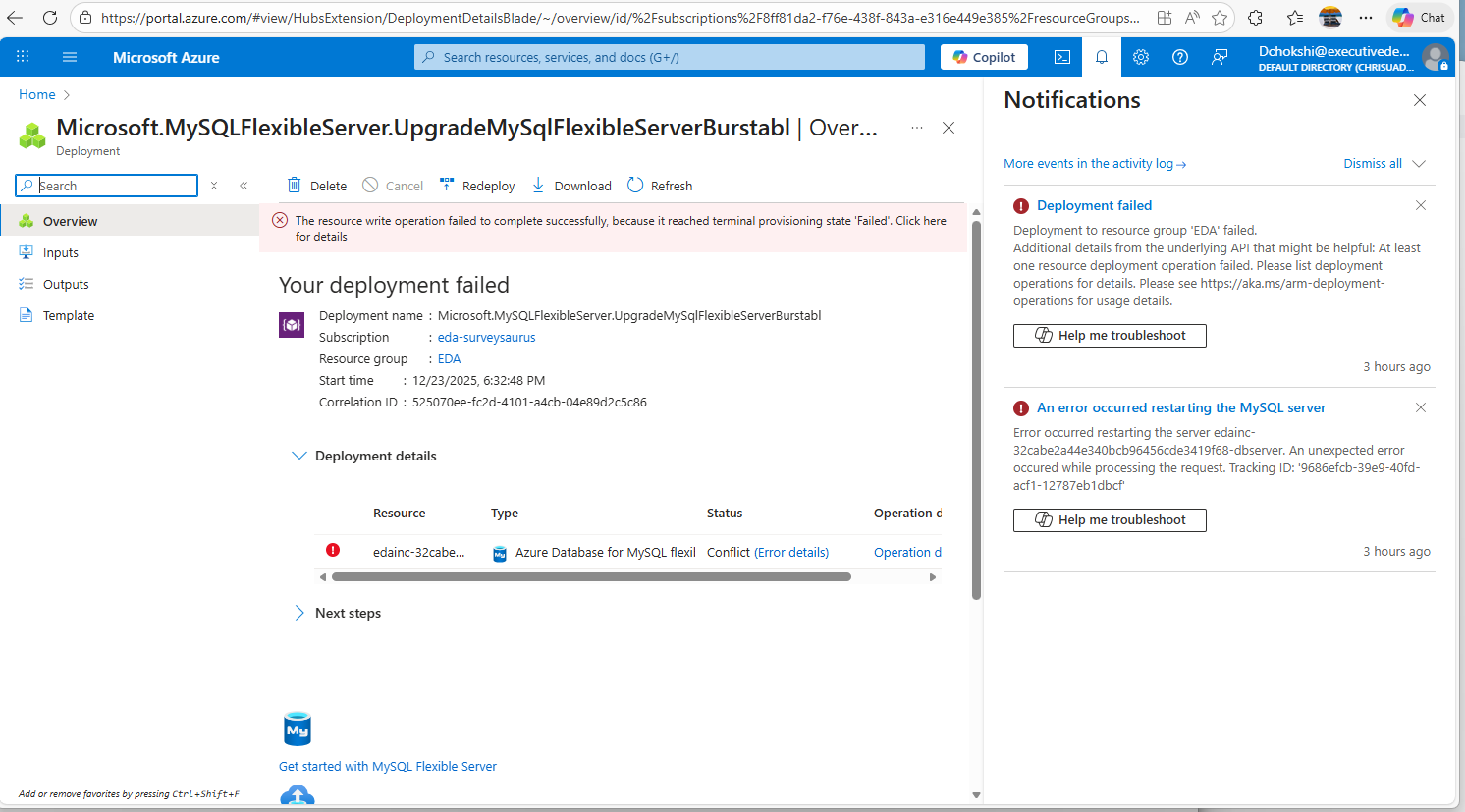Screen dimensions: 1465x812
Task: Click the Delete toolbar command
Action: click(316, 186)
